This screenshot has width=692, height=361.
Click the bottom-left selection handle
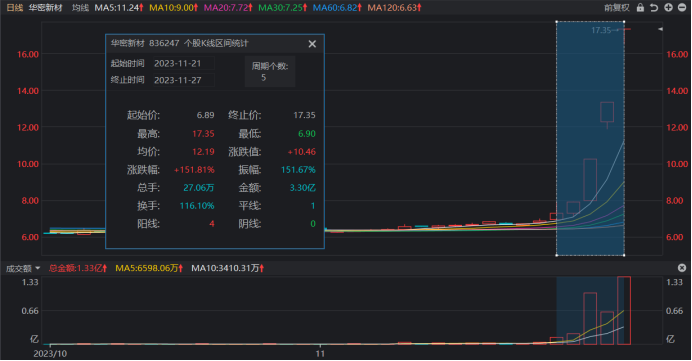pos(557,255)
